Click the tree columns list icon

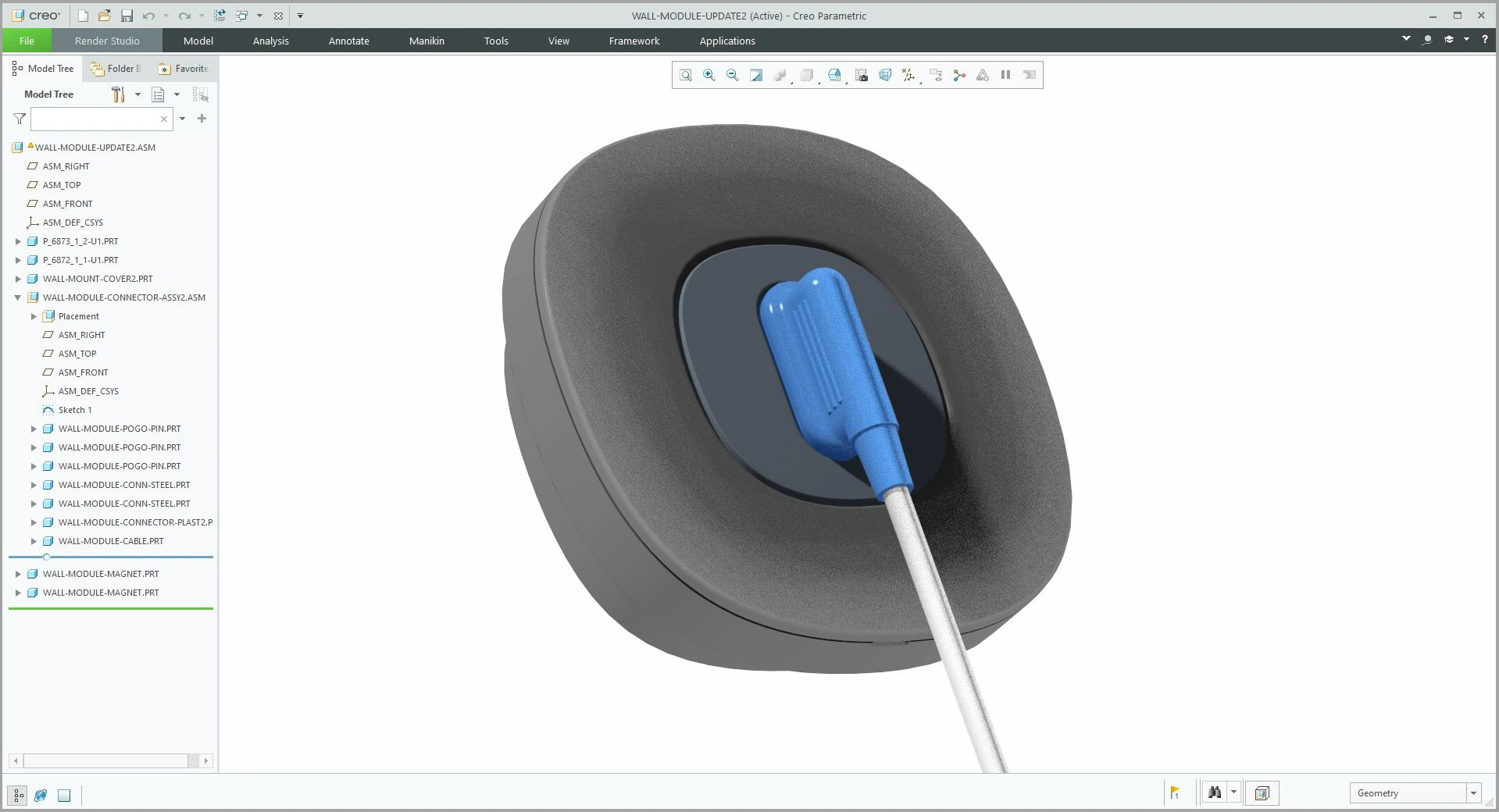tap(158, 94)
